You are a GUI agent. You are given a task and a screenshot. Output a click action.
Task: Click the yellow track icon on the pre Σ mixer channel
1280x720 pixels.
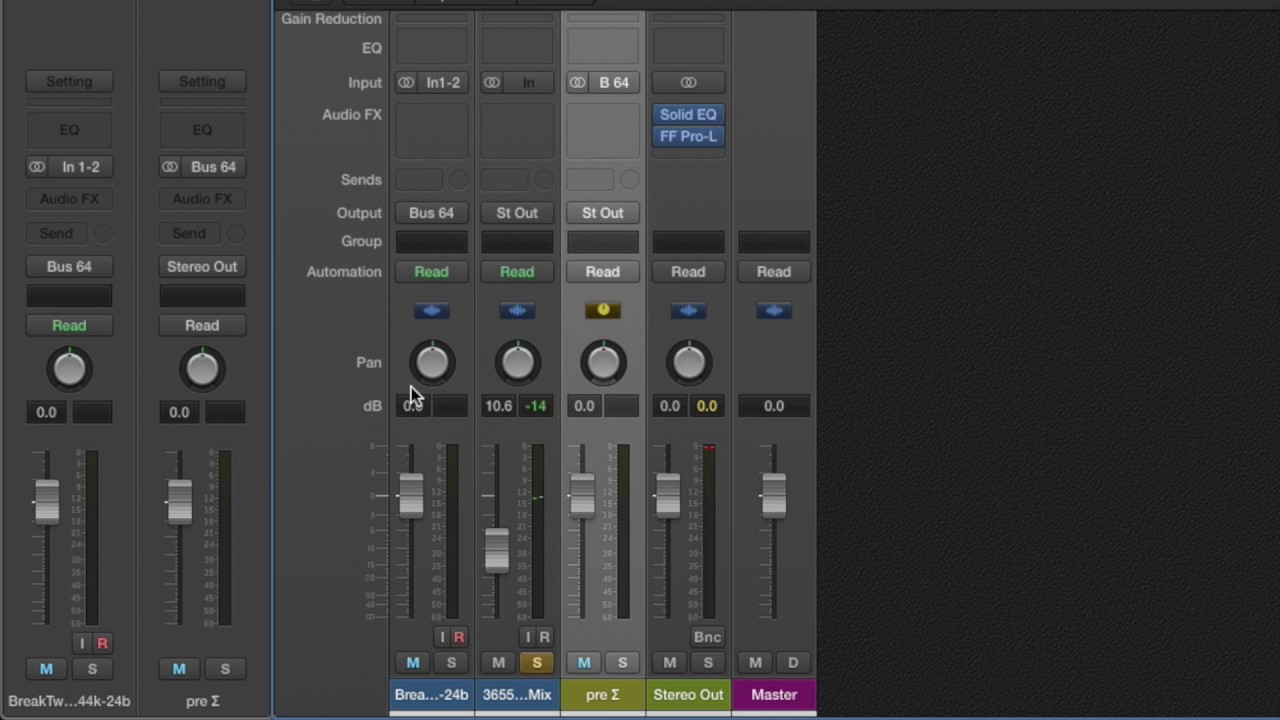[603, 311]
